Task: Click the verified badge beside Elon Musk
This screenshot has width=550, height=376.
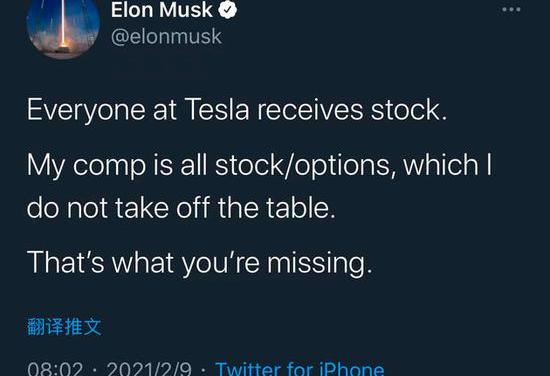Action: pyautogui.click(x=228, y=11)
